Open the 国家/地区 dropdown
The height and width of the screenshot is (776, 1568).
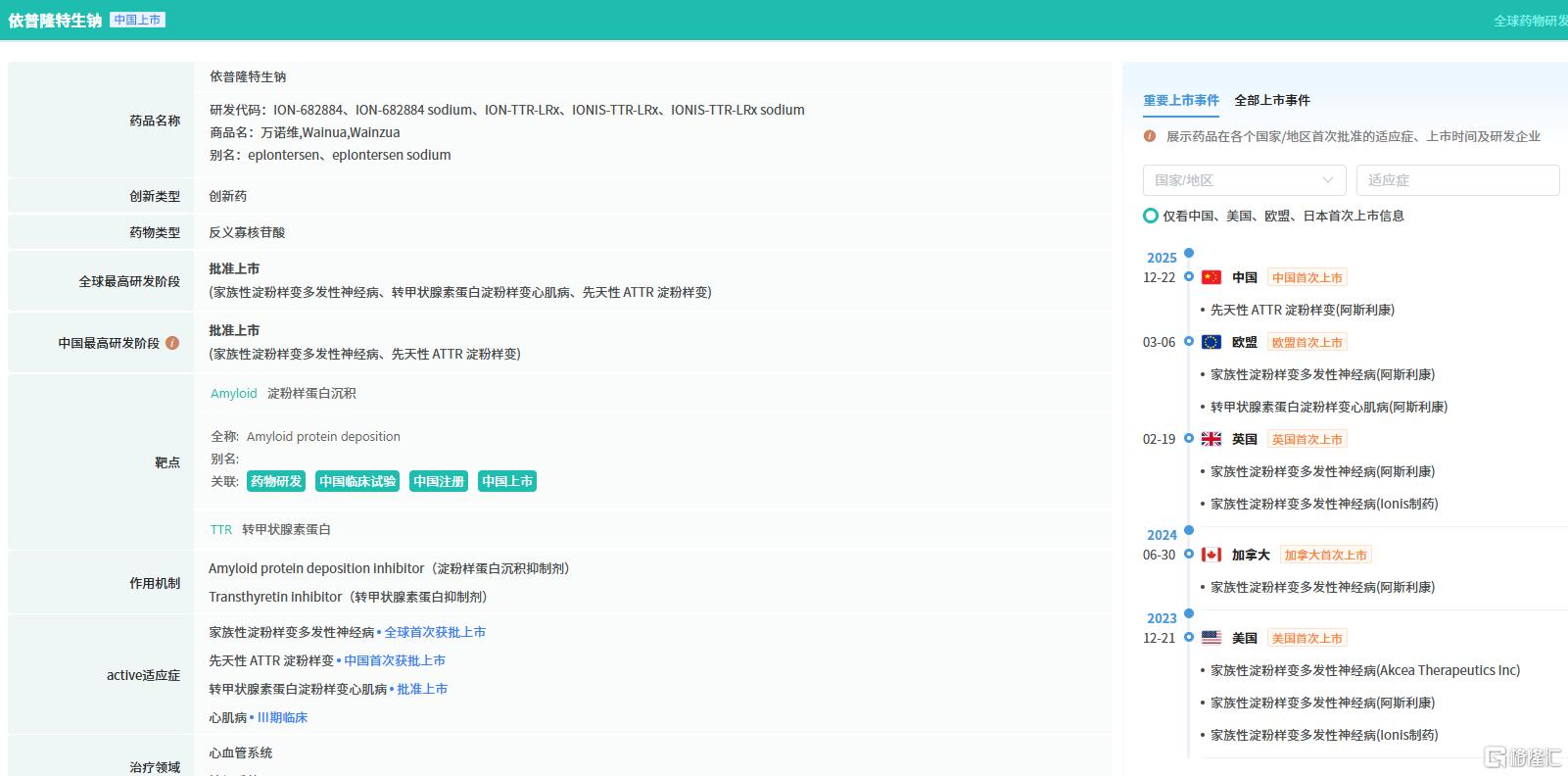point(1244,180)
